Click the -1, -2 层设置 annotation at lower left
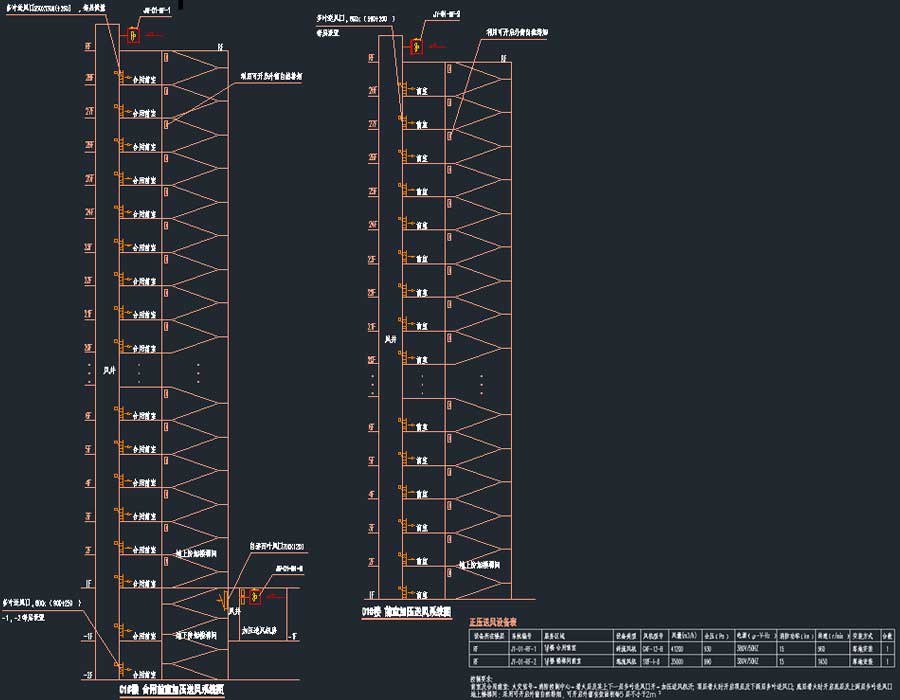Viewport: 900px width, 700px height. pos(30,616)
